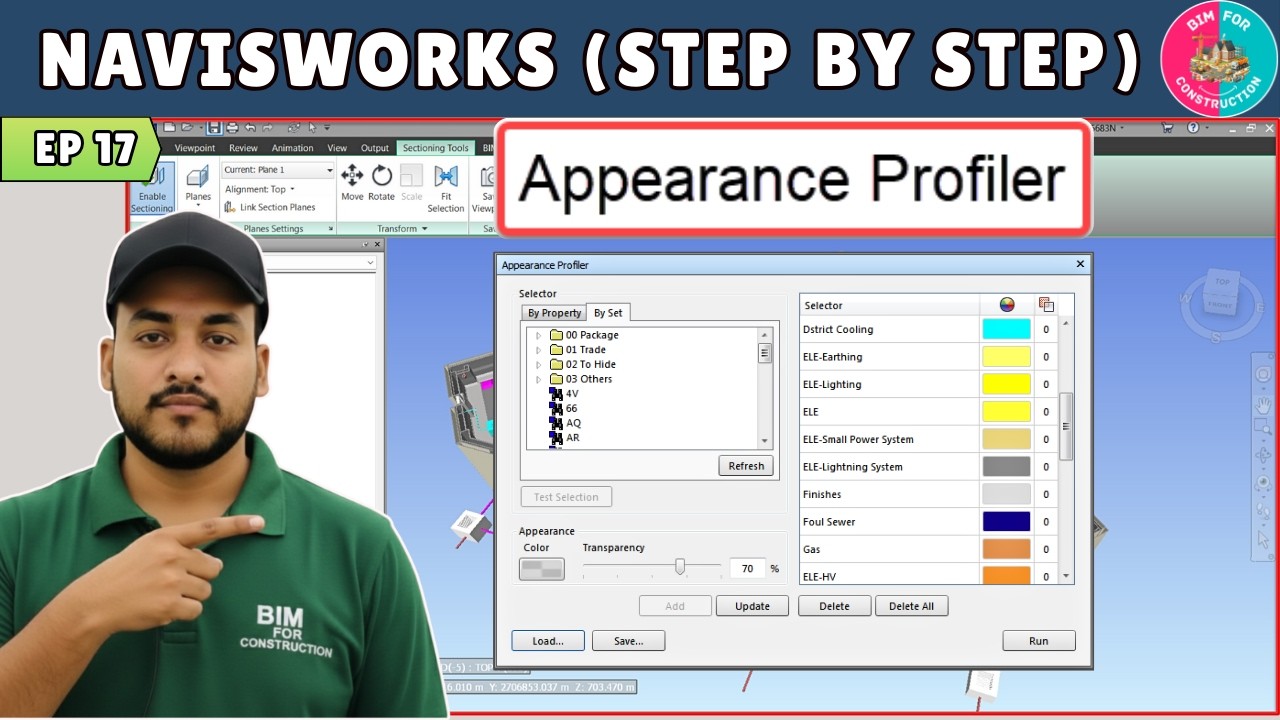The height and width of the screenshot is (720, 1280).
Task: Expand the 01 Trade folder
Action: (538, 350)
